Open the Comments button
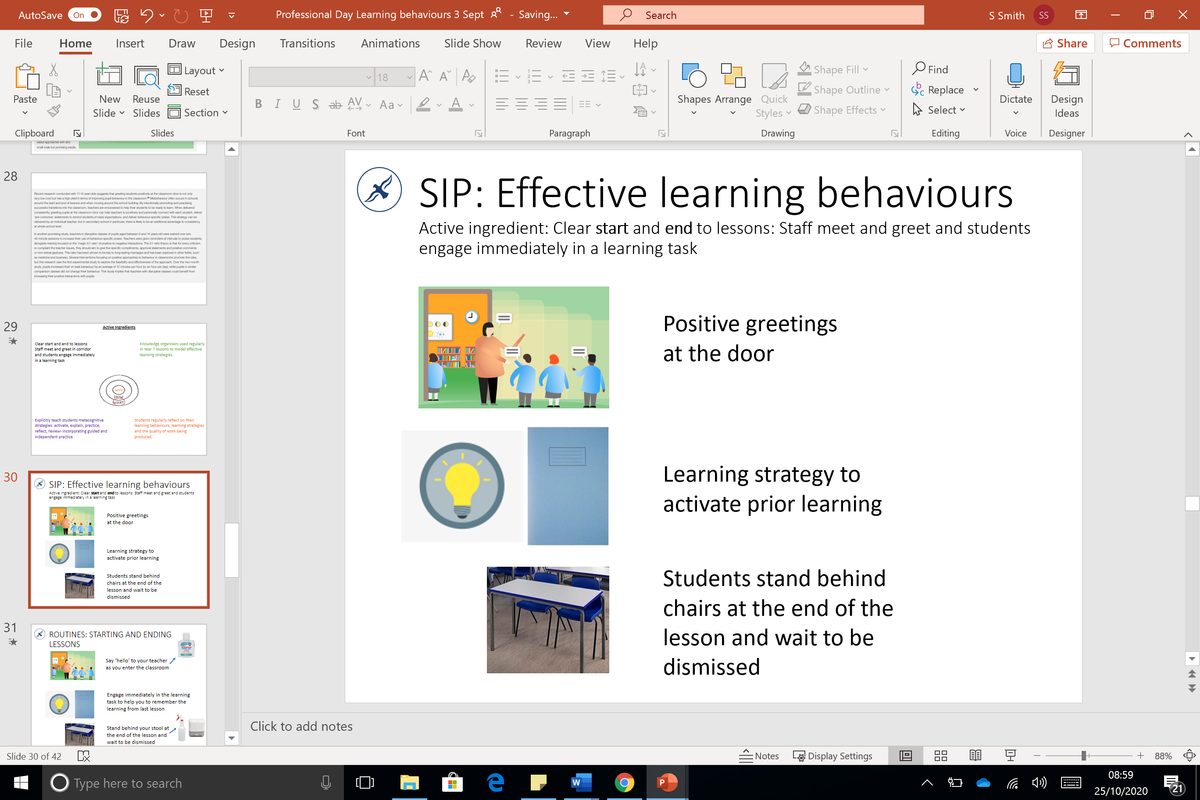 [1144, 43]
